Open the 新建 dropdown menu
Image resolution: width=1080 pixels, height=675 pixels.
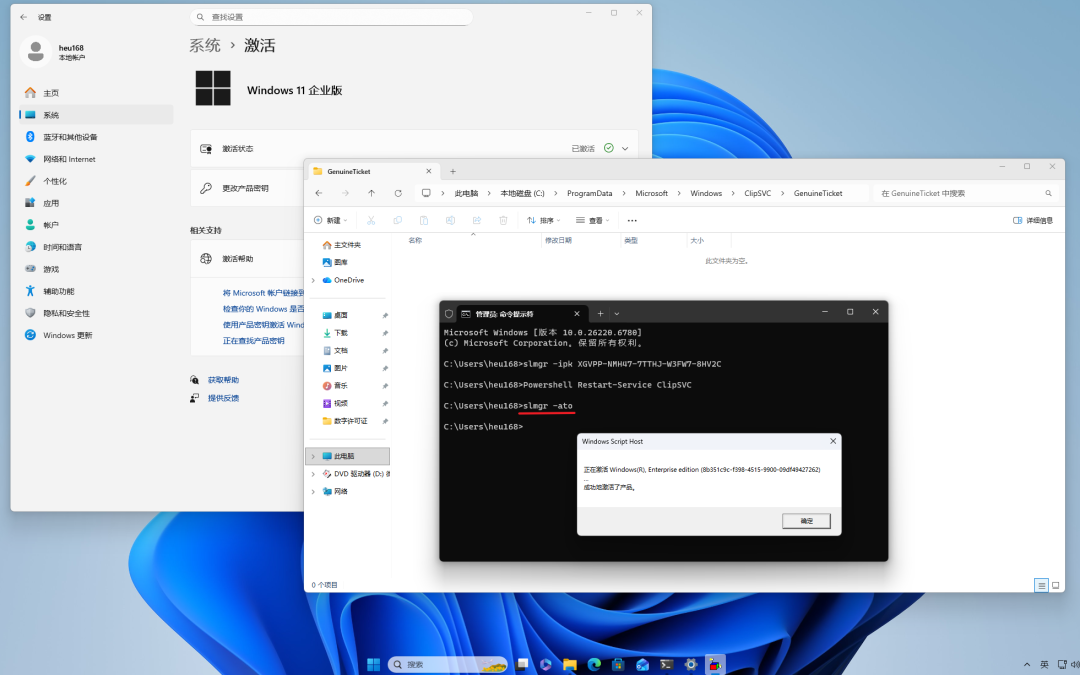[x=331, y=220]
